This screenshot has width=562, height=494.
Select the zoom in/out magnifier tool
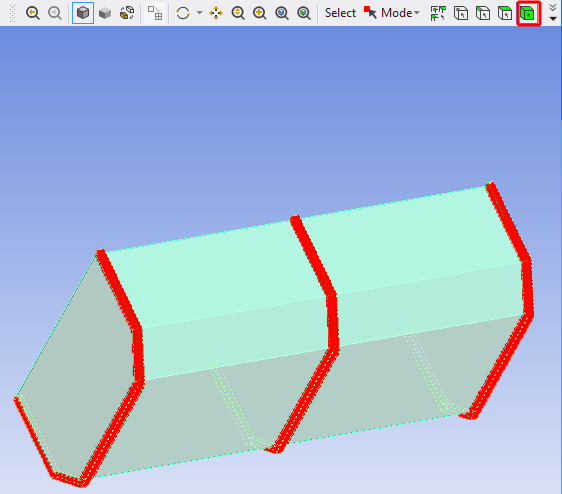tap(238, 13)
